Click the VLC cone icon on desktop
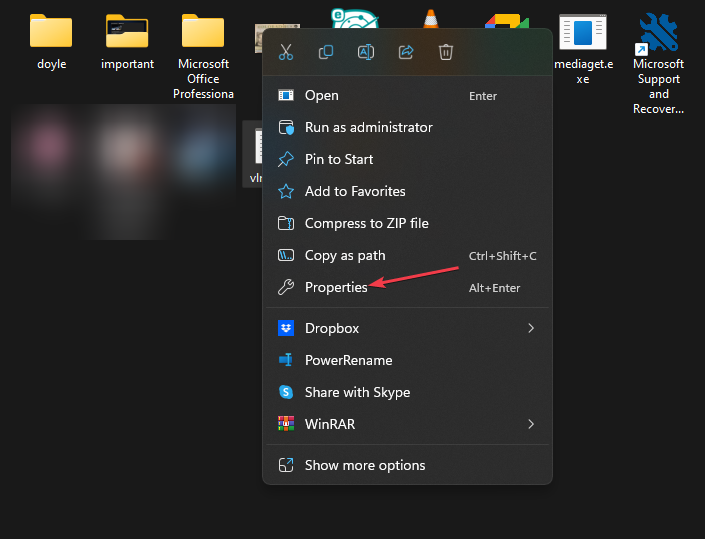705x539 pixels. point(431,19)
